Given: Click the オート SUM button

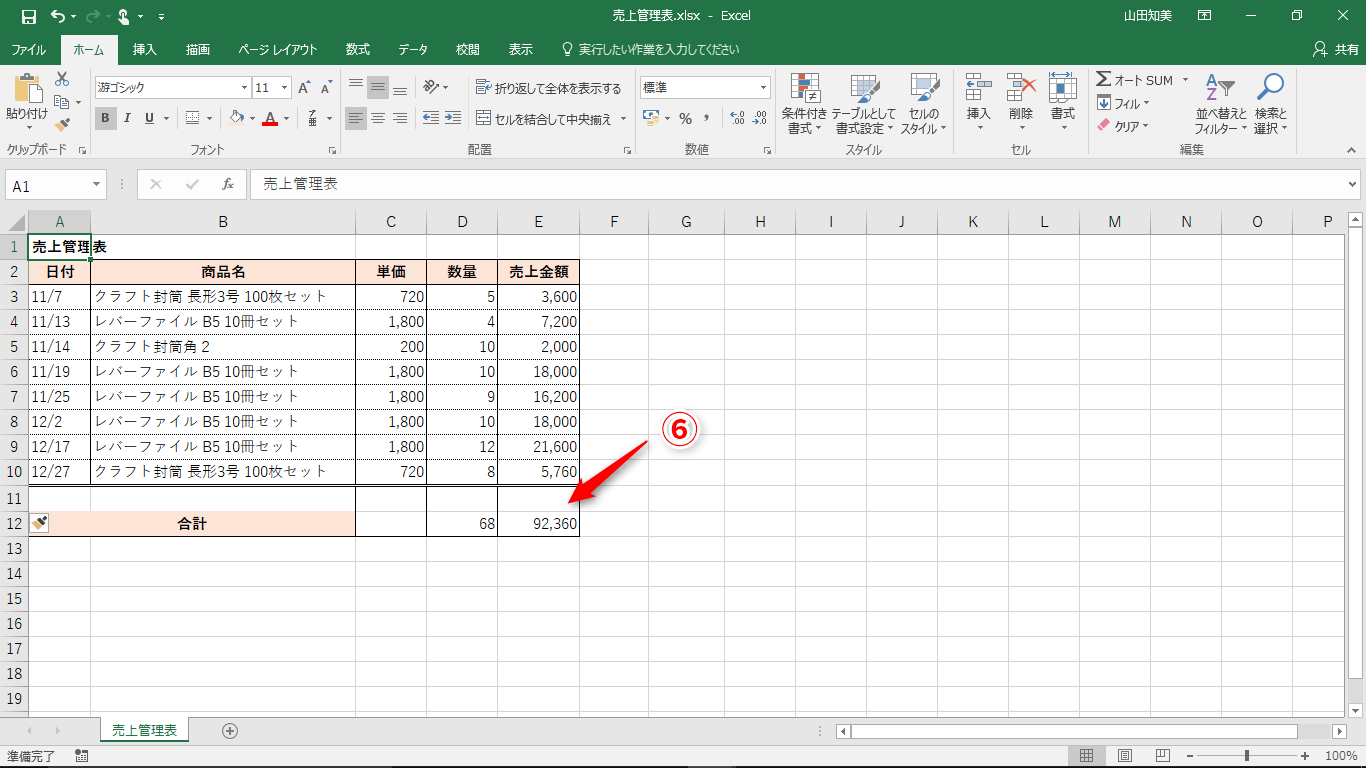Looking at the screenshot, I should pos(1135,80).
